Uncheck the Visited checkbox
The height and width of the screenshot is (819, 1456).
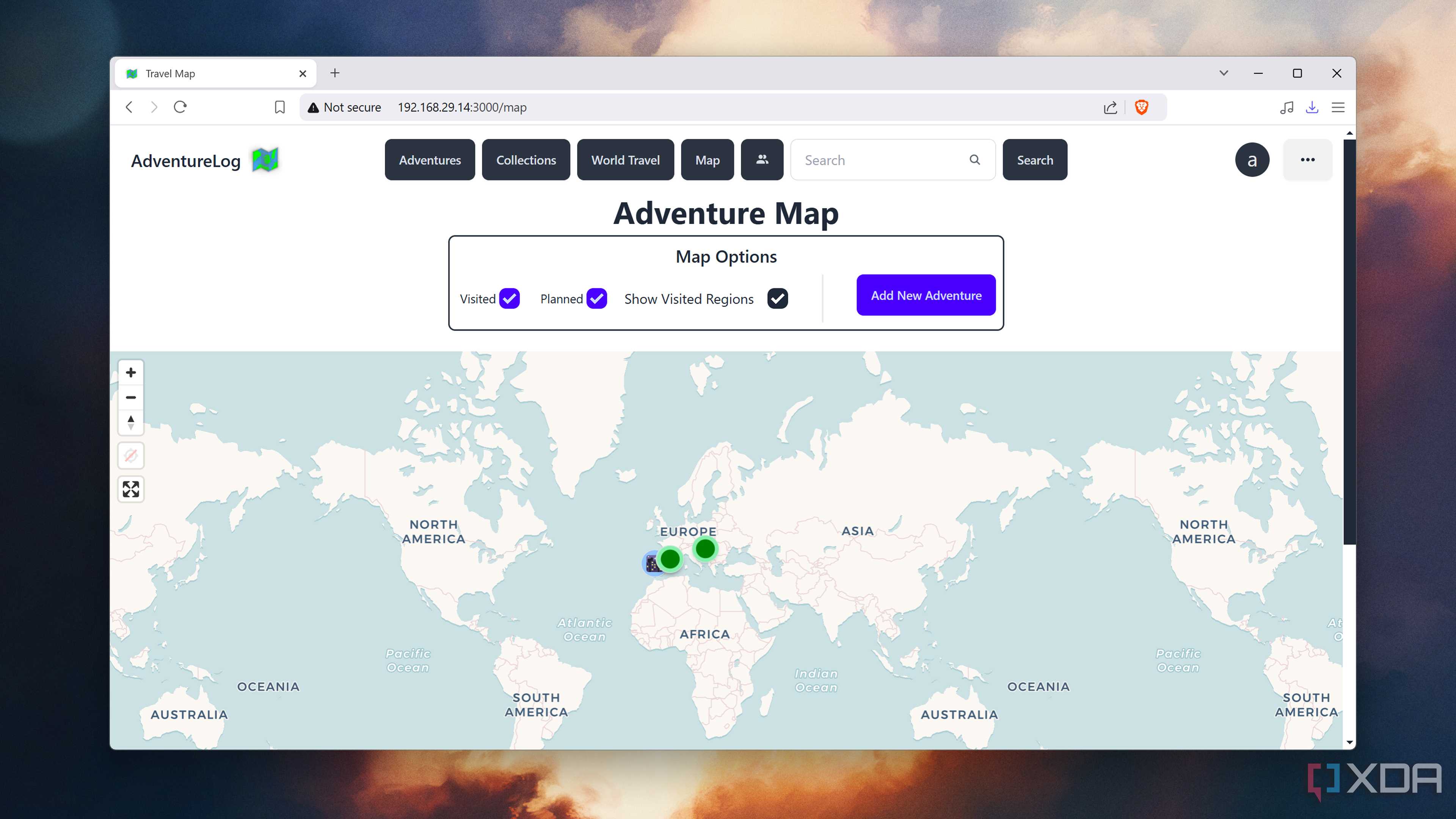pos(509,298)
